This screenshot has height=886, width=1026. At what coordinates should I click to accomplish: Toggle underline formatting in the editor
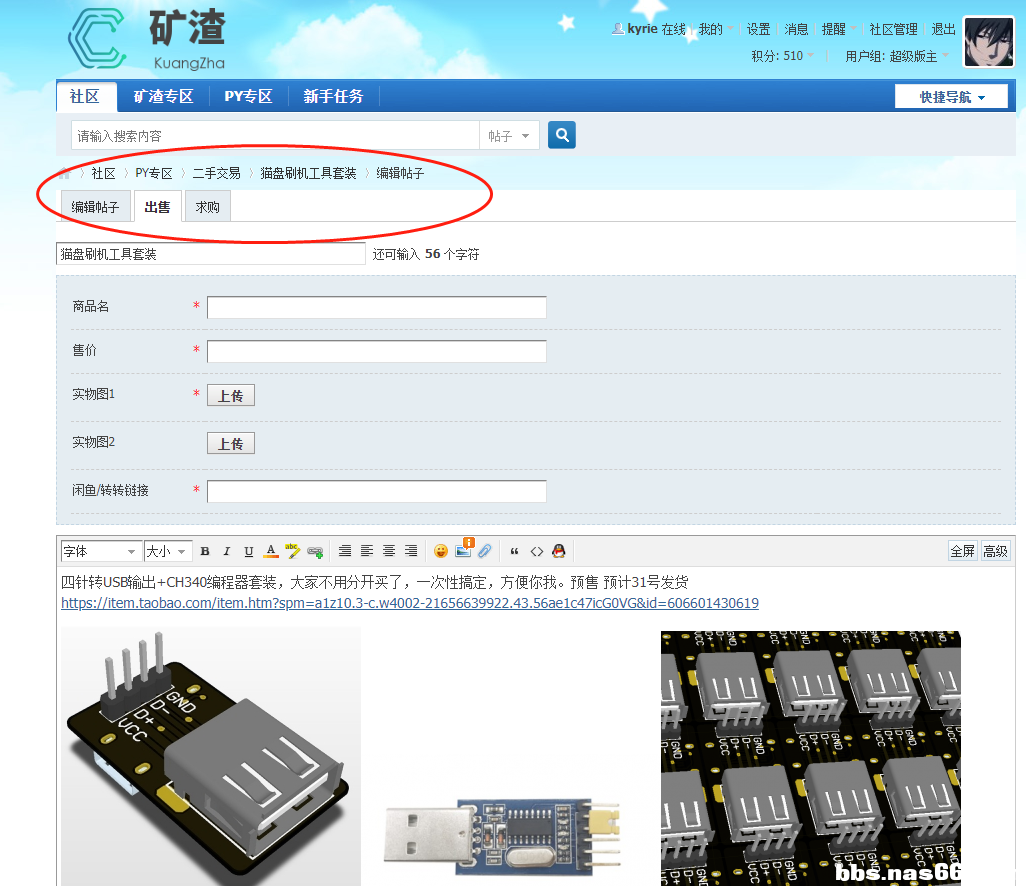249,551
